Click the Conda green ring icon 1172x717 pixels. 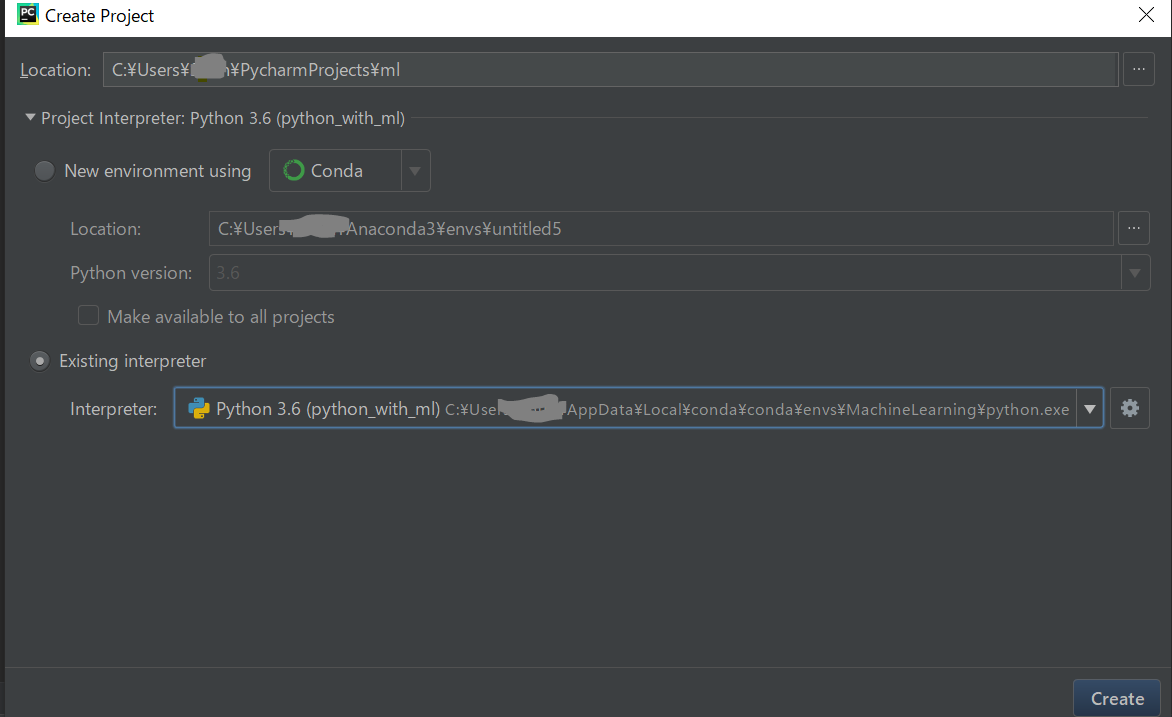click(x=294, y=170)
